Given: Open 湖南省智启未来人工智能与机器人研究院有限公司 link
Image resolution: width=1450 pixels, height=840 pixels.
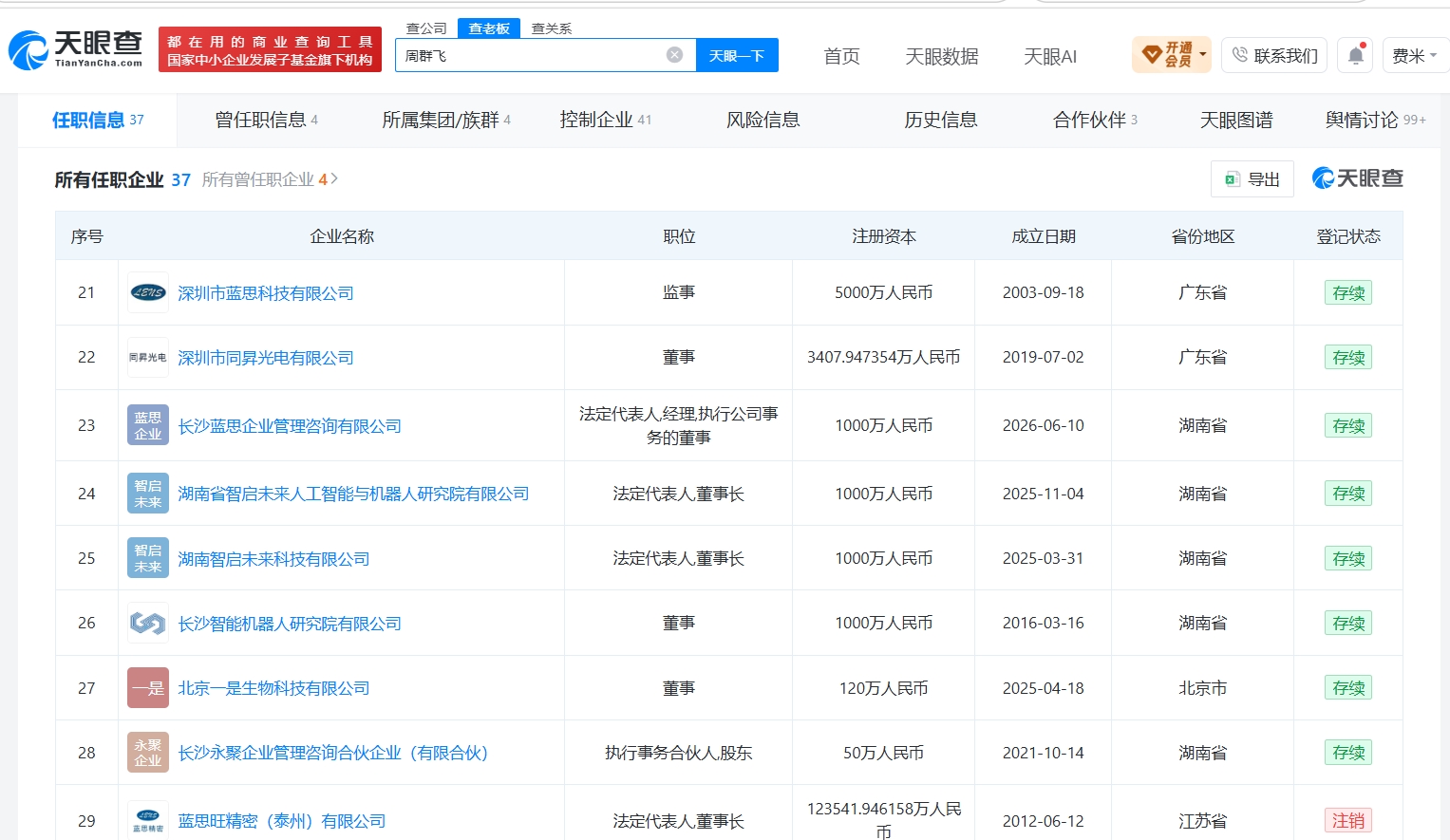Looking at the screenshot, I should [353, 494].
